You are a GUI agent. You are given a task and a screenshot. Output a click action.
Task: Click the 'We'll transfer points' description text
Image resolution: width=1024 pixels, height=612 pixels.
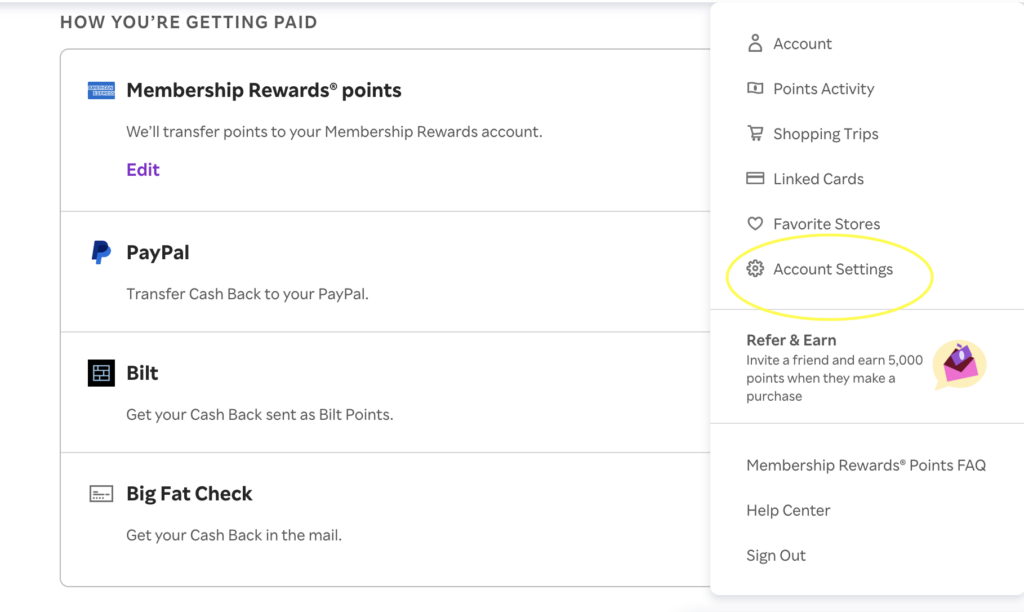334,132
